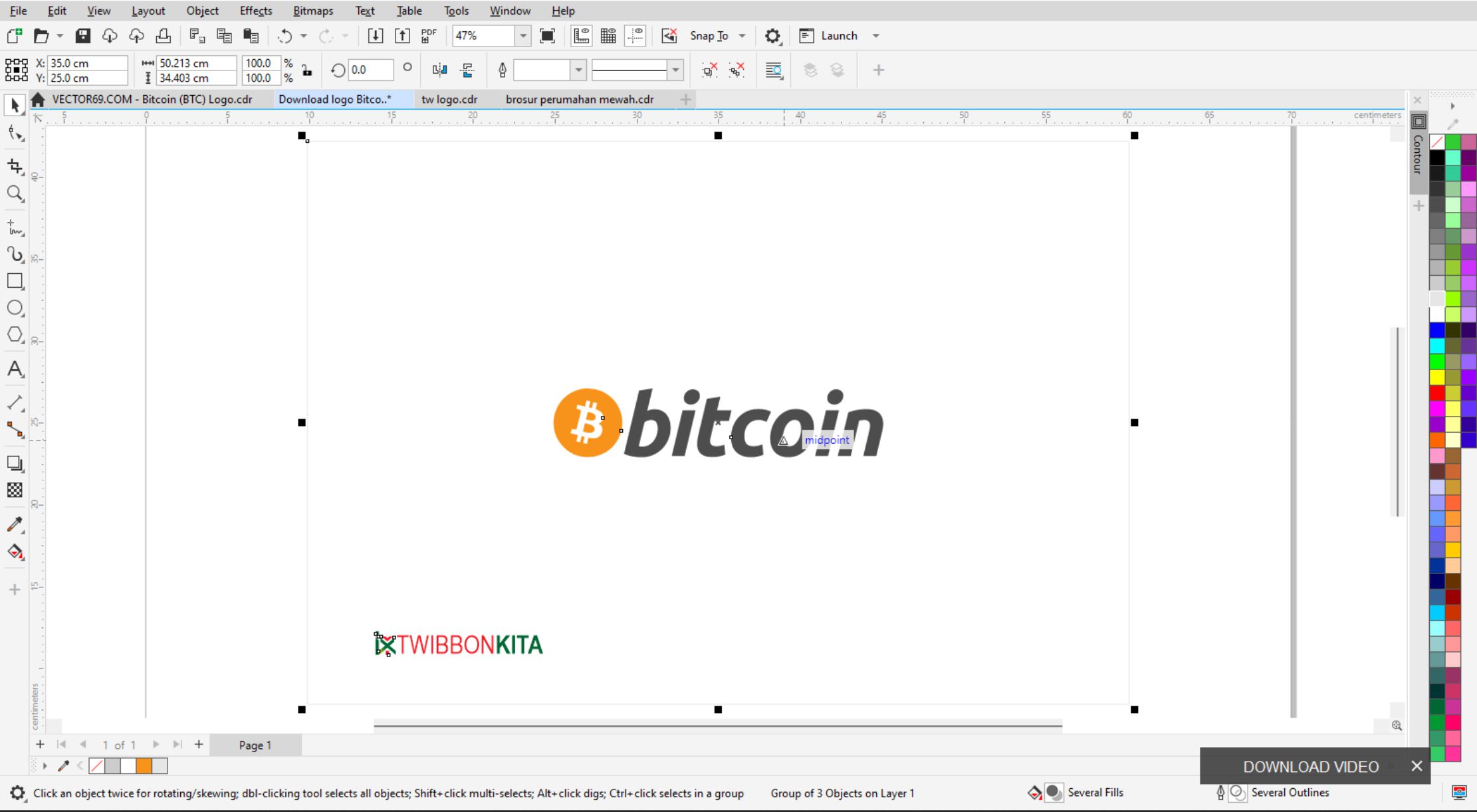The image size is (1477, 812).
Task: Select the Page 1 tab
Action: tap(255, 745)
